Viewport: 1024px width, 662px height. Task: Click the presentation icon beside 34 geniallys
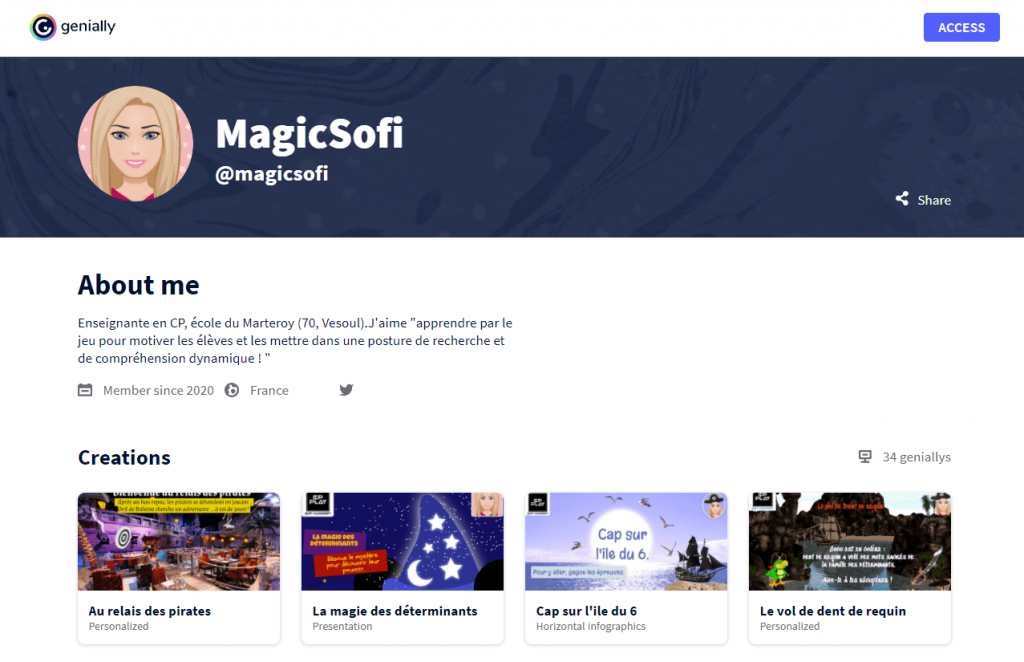coord(865,456)
